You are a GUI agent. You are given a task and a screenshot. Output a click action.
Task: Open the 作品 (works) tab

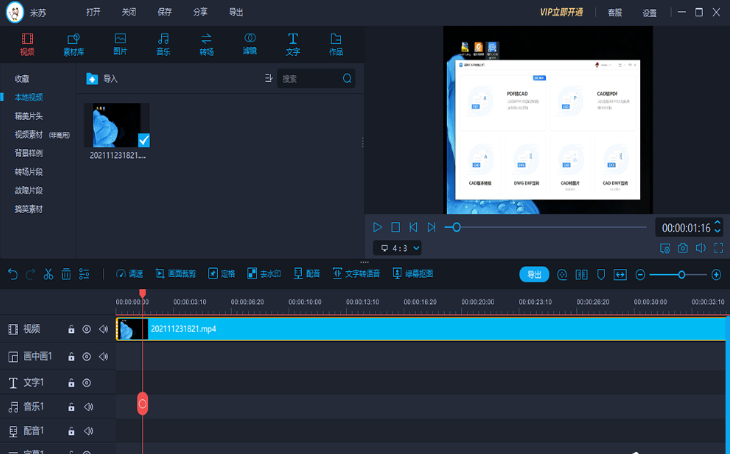click(336, 45)
